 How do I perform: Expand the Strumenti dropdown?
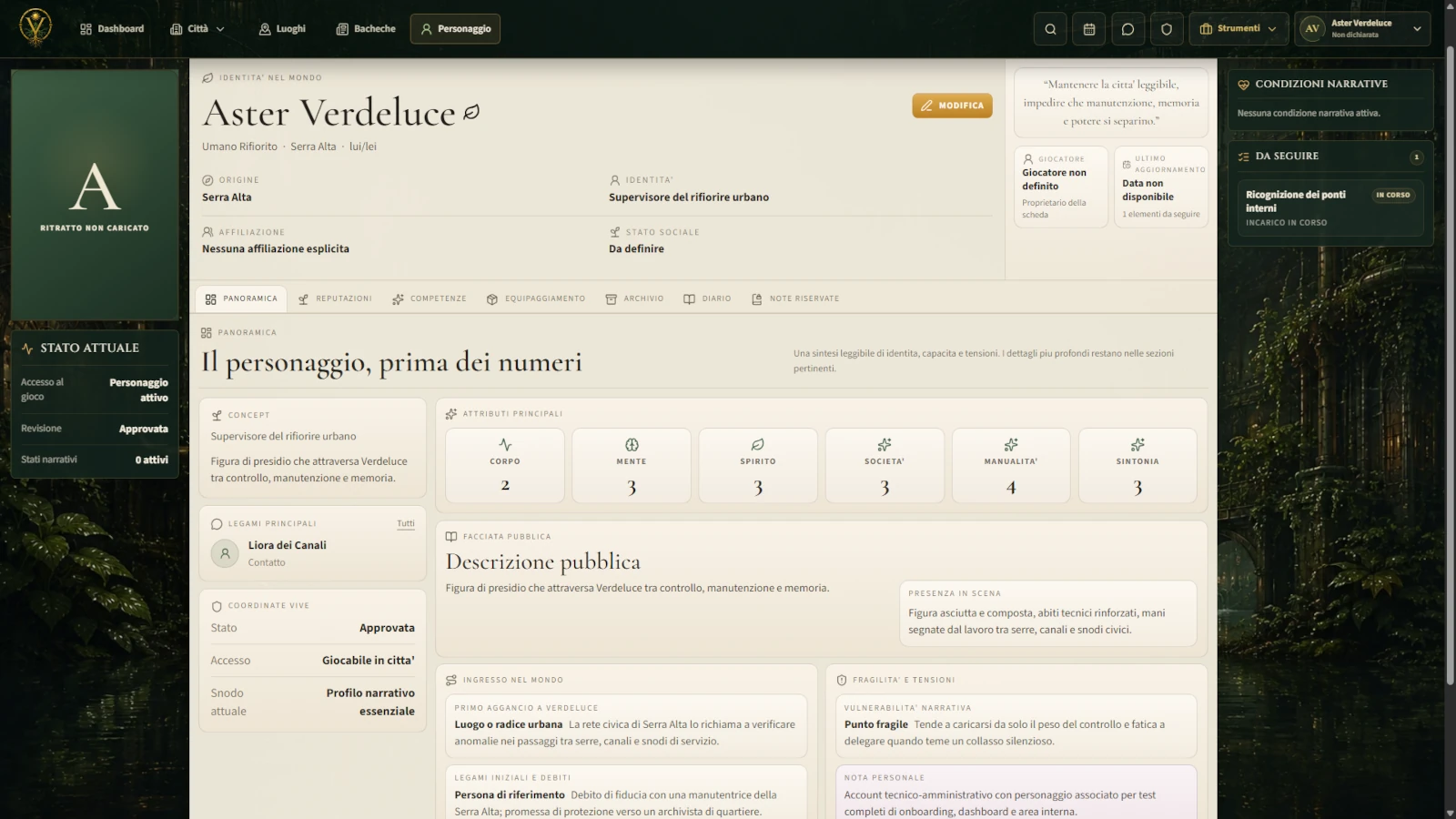pos(1239,29)
